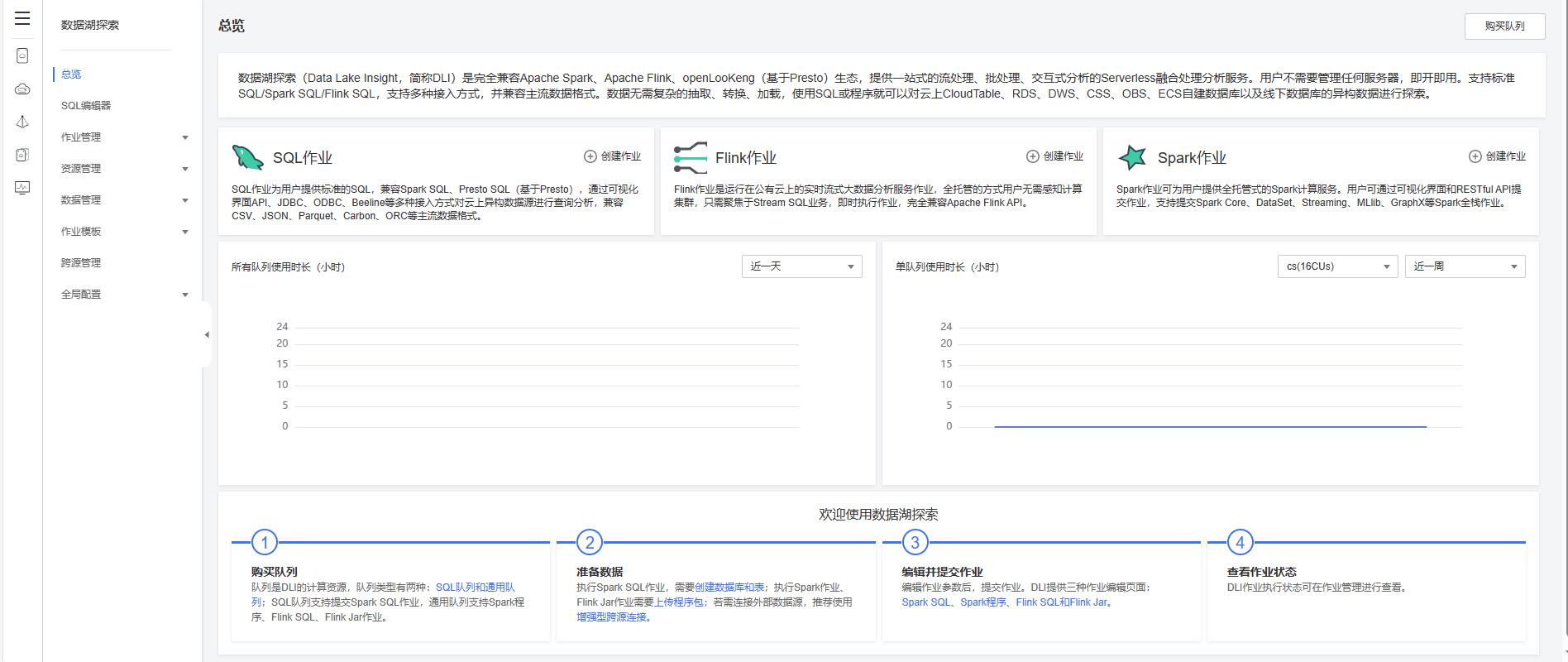This screenshot has height=662, width=1568.
Task: Click the Spark作业 star icon
Action: click(1132, 157)
